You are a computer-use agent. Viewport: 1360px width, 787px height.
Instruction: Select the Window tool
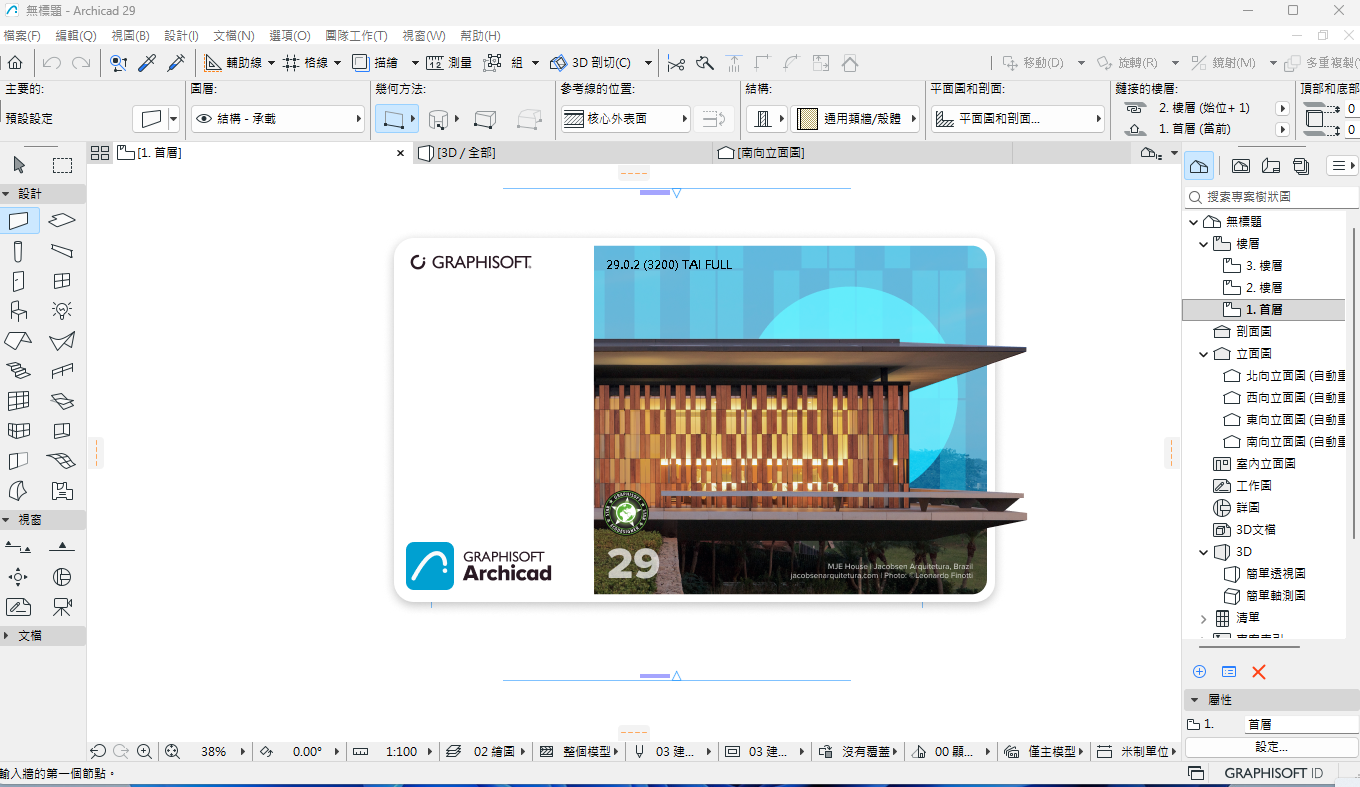click(x=62, y=281)
